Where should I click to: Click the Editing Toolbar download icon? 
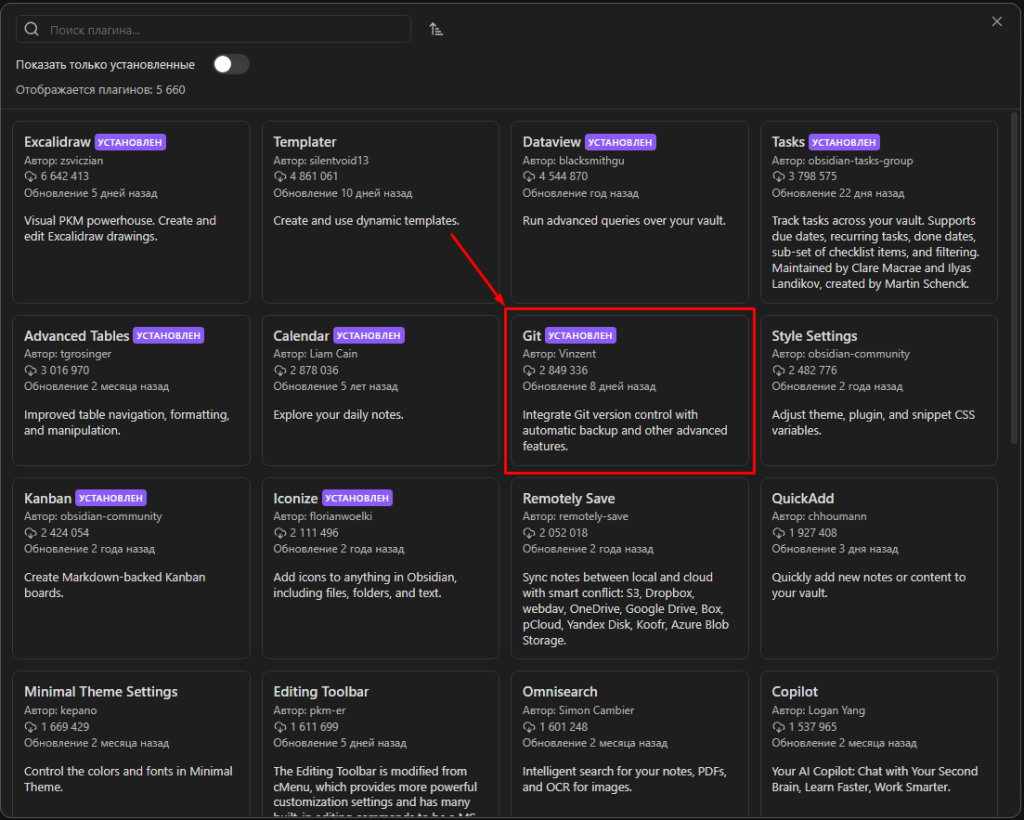(280, 727)
